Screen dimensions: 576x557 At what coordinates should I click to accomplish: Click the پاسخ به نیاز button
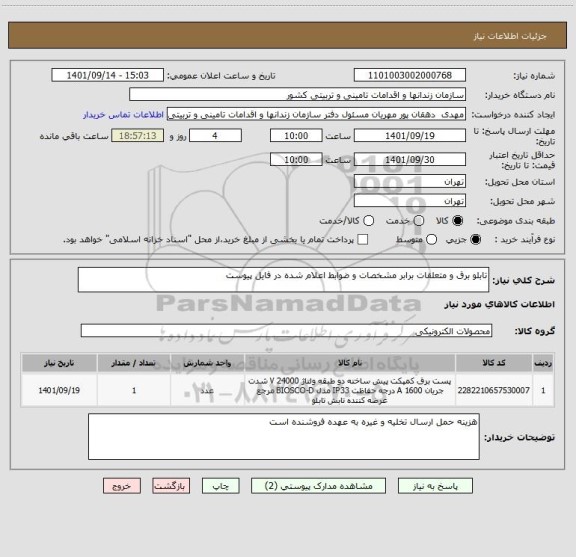pos(435,486)
